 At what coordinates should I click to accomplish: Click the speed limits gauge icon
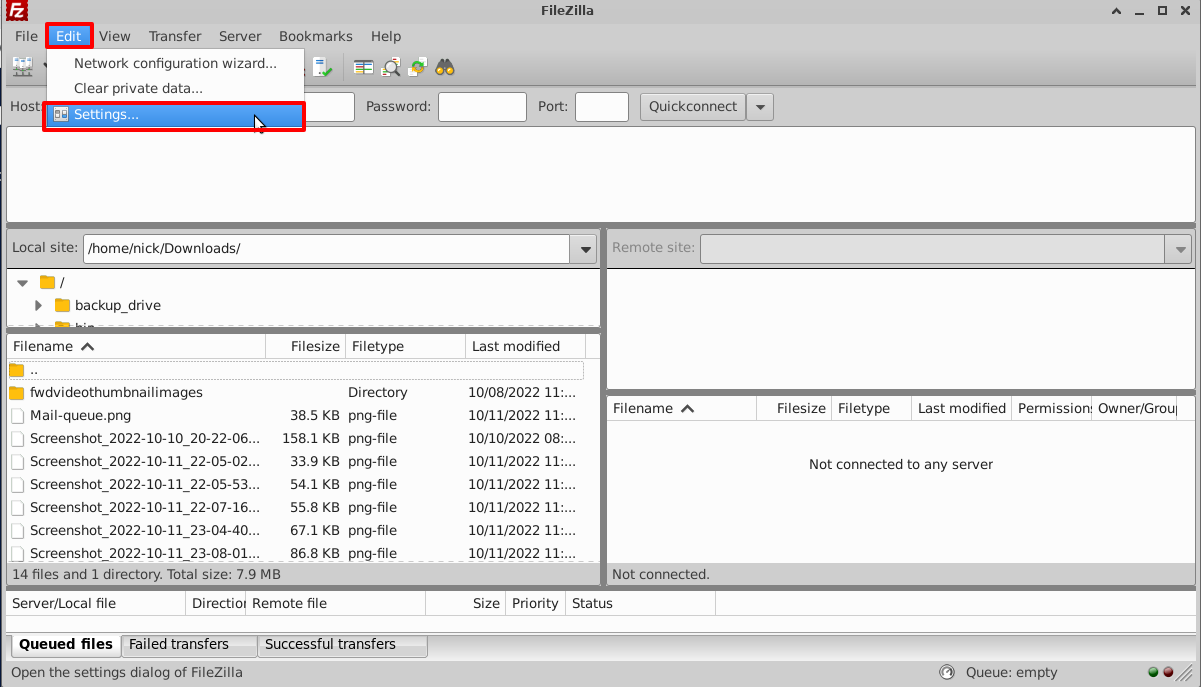[x=947, y=673]
